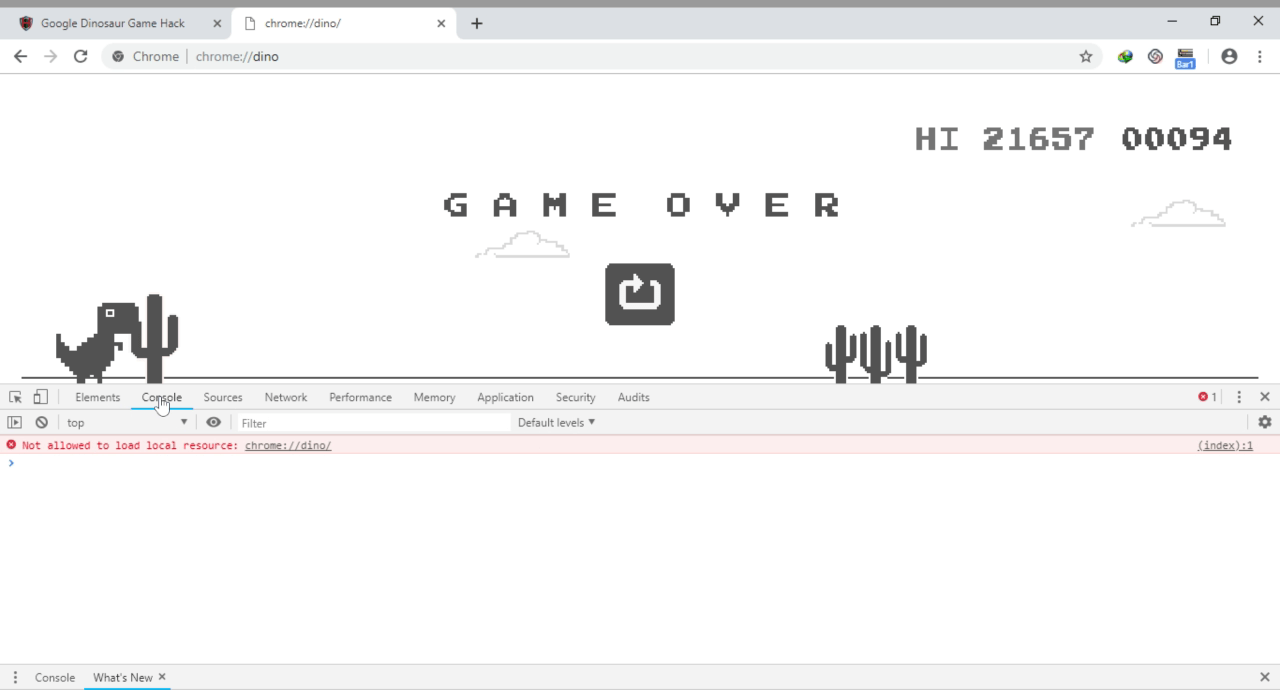Screen dimensions: 1280x690
Task: Open Chrome main menu three dots
Action: (x=1260, y=56)
